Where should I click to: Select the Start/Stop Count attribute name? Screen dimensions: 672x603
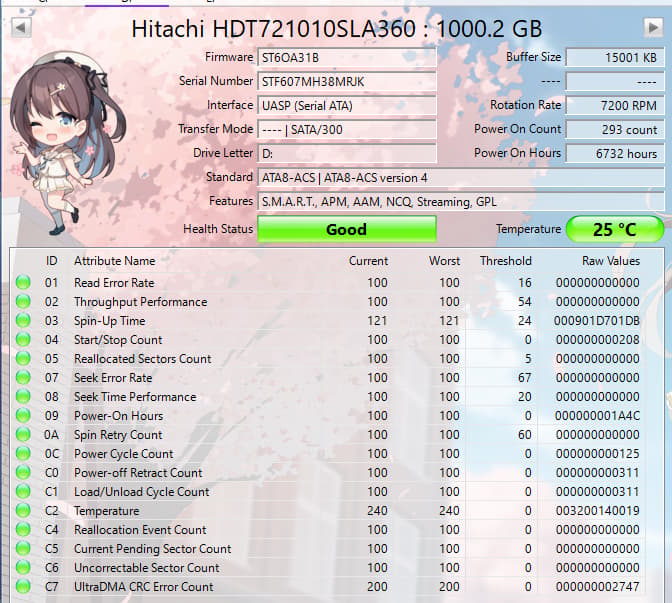click(118, 340)
